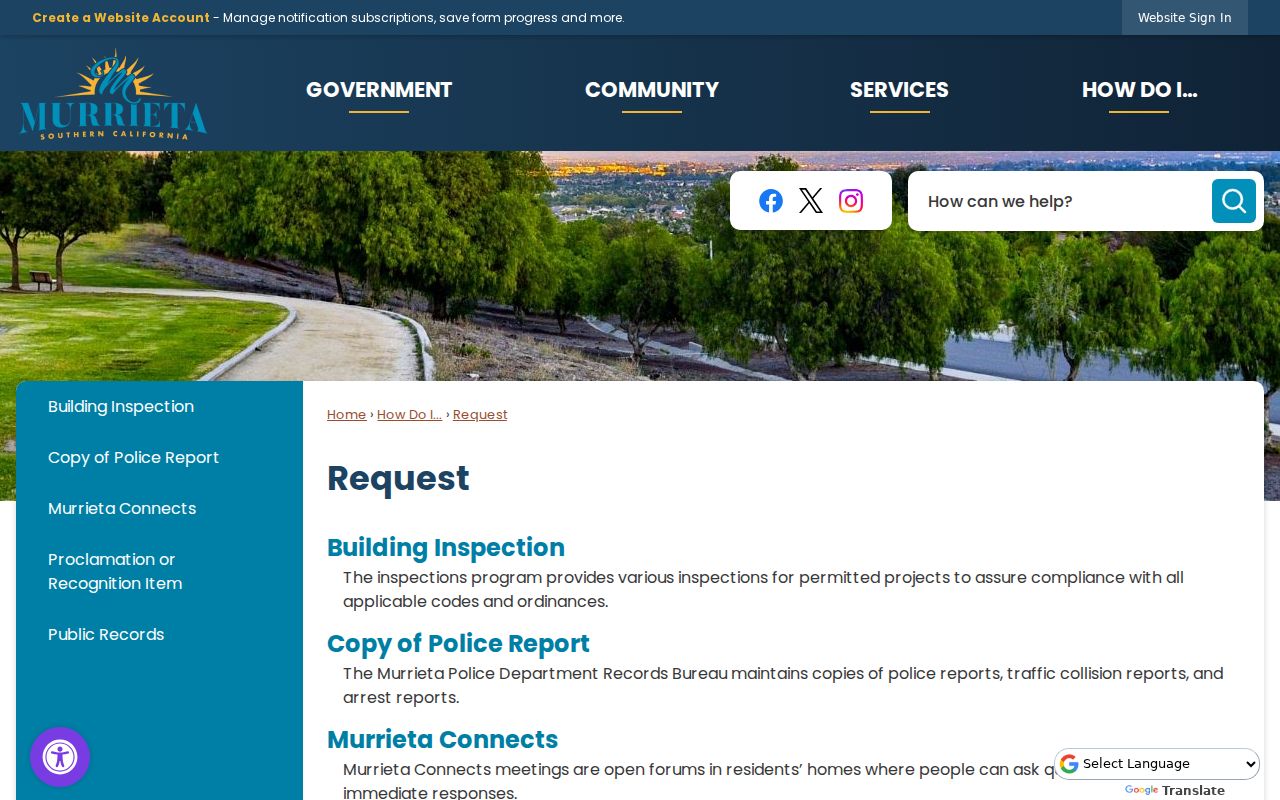This screenshot has width=1280, height=800.
Task: Click the Website Sign In button
Action: [1185, 17]
